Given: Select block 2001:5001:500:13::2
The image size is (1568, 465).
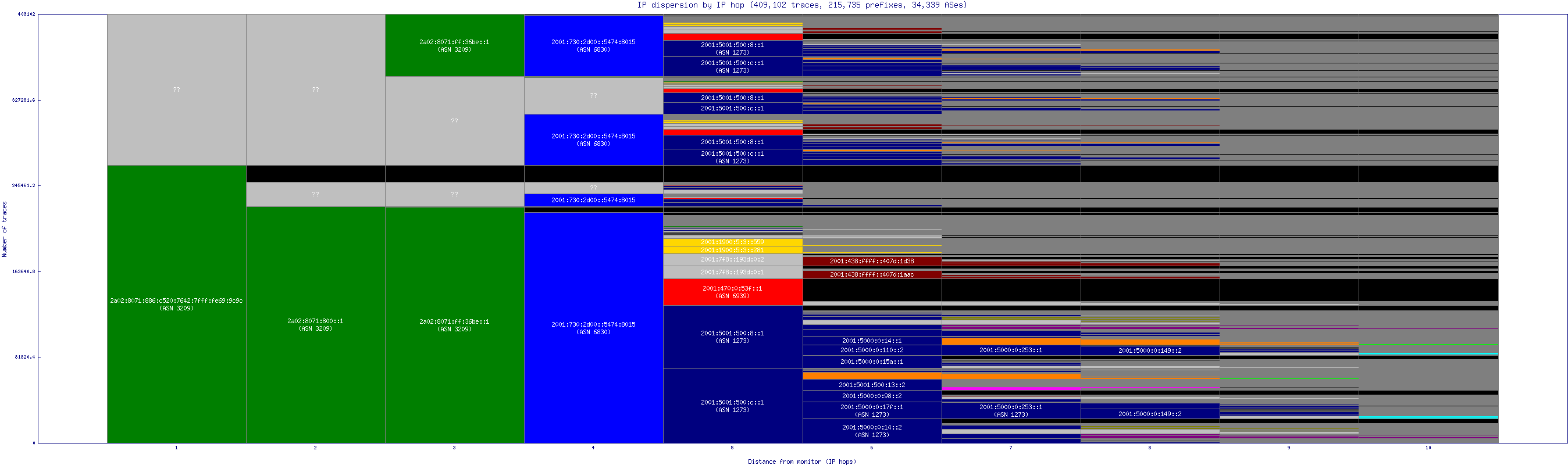Looking at the screenshot, I should tap(872, 385).
